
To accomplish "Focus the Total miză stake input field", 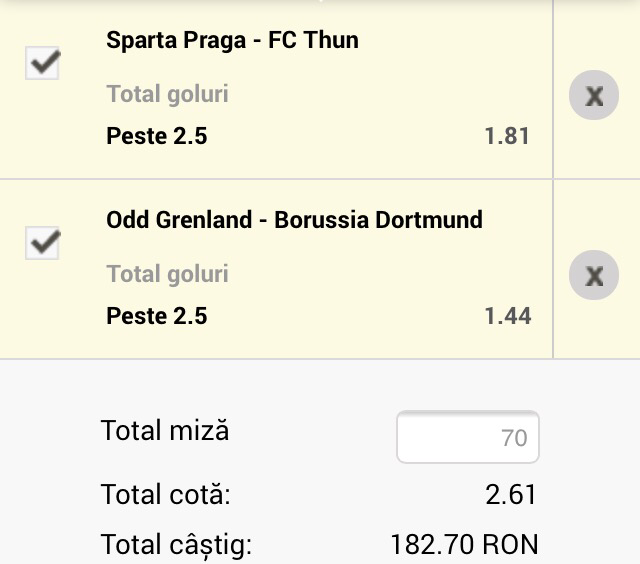I will [468, 437].
